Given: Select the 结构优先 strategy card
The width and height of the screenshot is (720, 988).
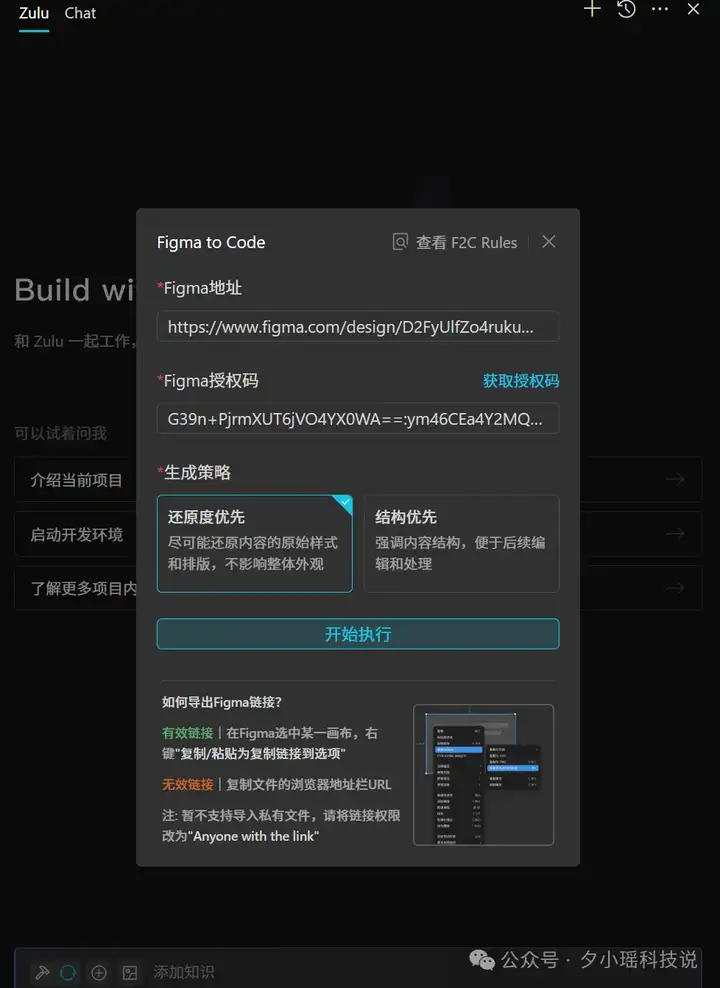Looking at the screenshot, I should pyautogui.click(x=462, y=544).
